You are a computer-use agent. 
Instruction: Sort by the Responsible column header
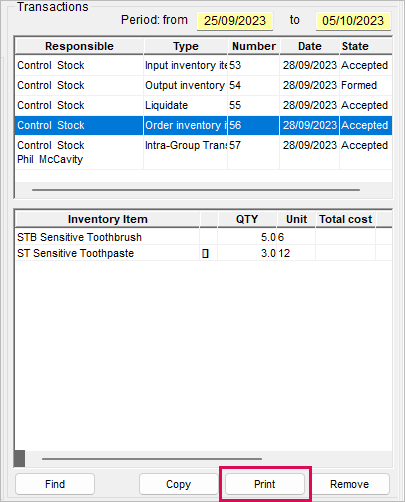click(79, 46)
